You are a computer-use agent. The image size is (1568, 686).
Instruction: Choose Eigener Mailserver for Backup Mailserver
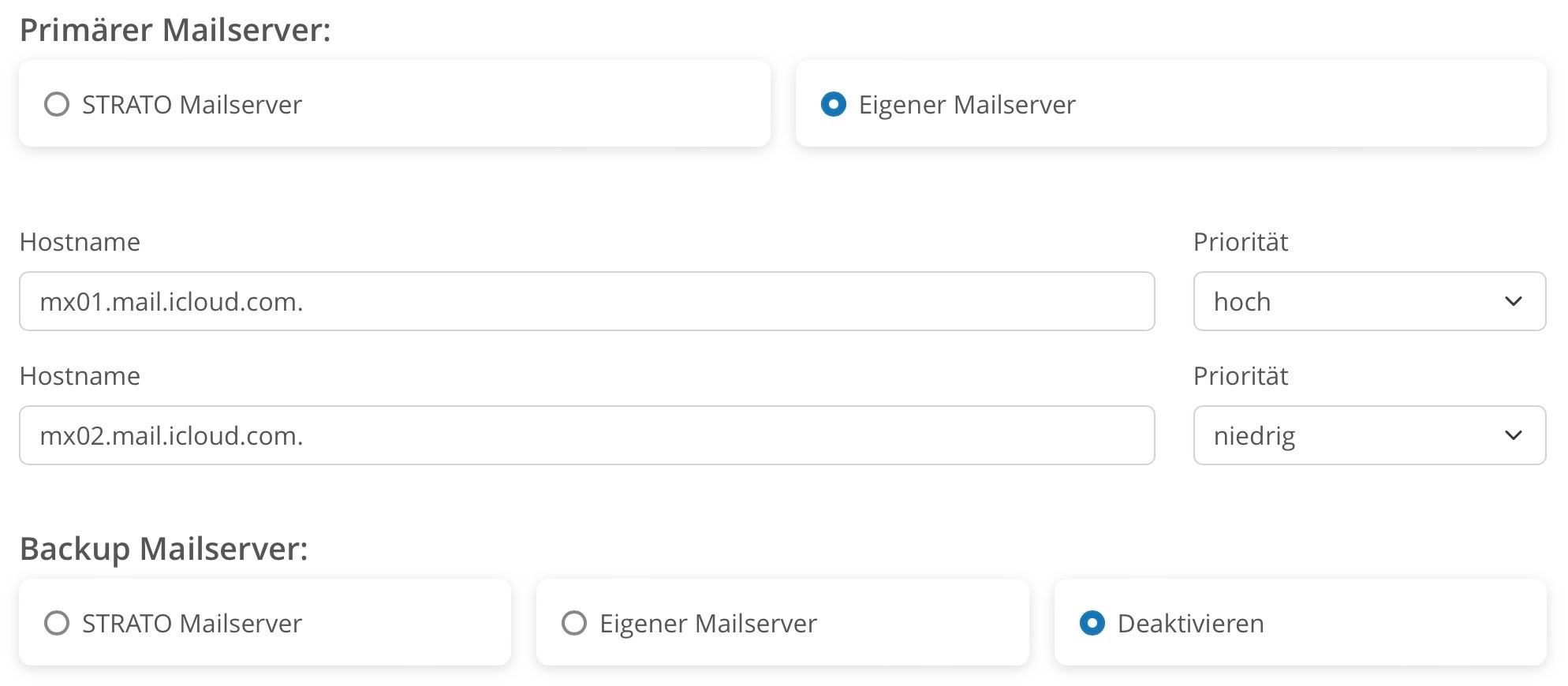coord(574,624)
